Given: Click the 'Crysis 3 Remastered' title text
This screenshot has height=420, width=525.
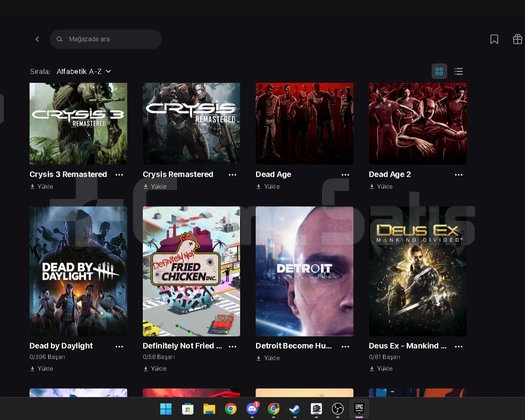Looking at the screenshot, I should coord(68,174).
